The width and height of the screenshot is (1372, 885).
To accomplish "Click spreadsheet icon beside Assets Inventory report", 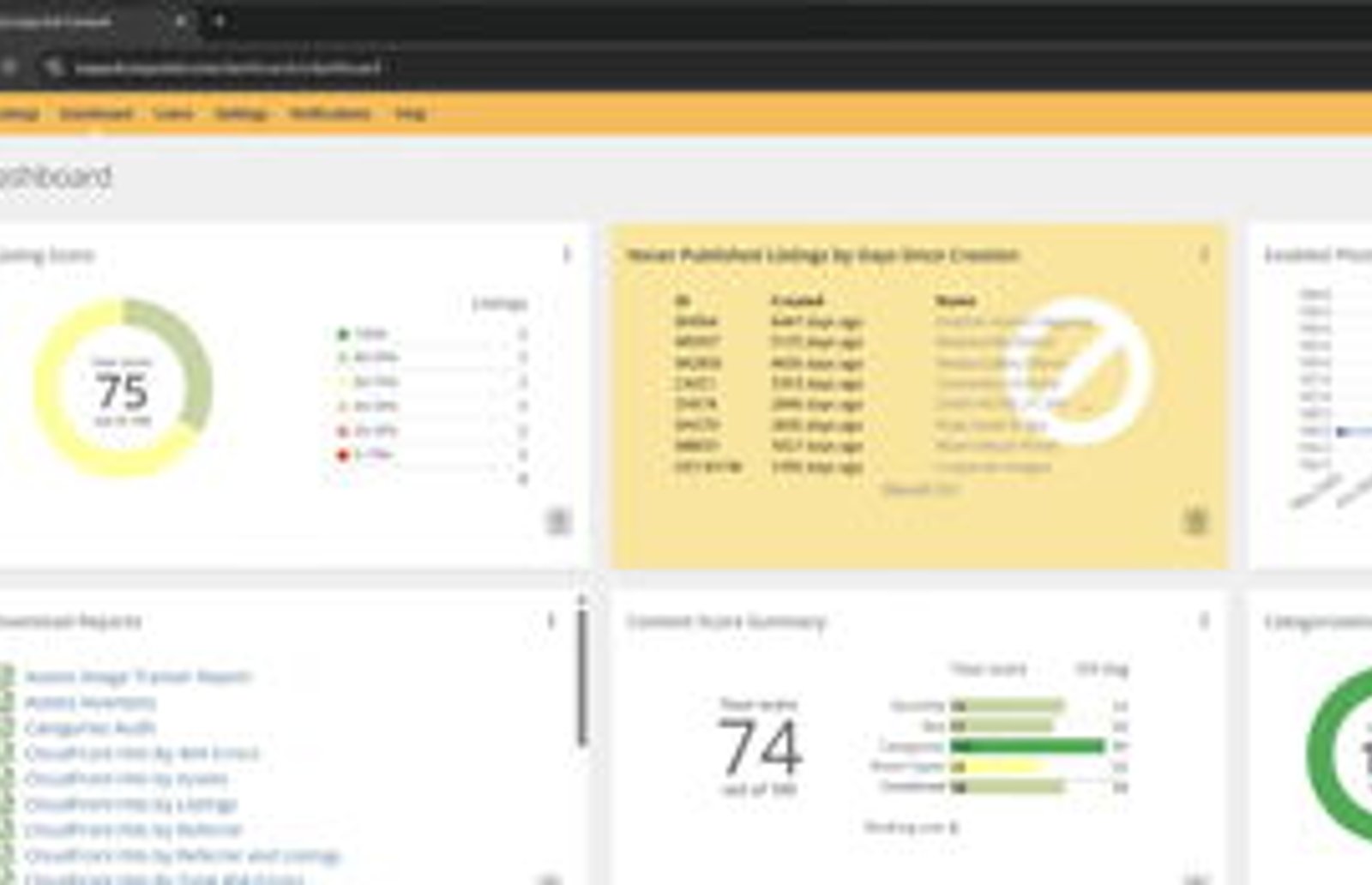I will click(x=7, y=702).
